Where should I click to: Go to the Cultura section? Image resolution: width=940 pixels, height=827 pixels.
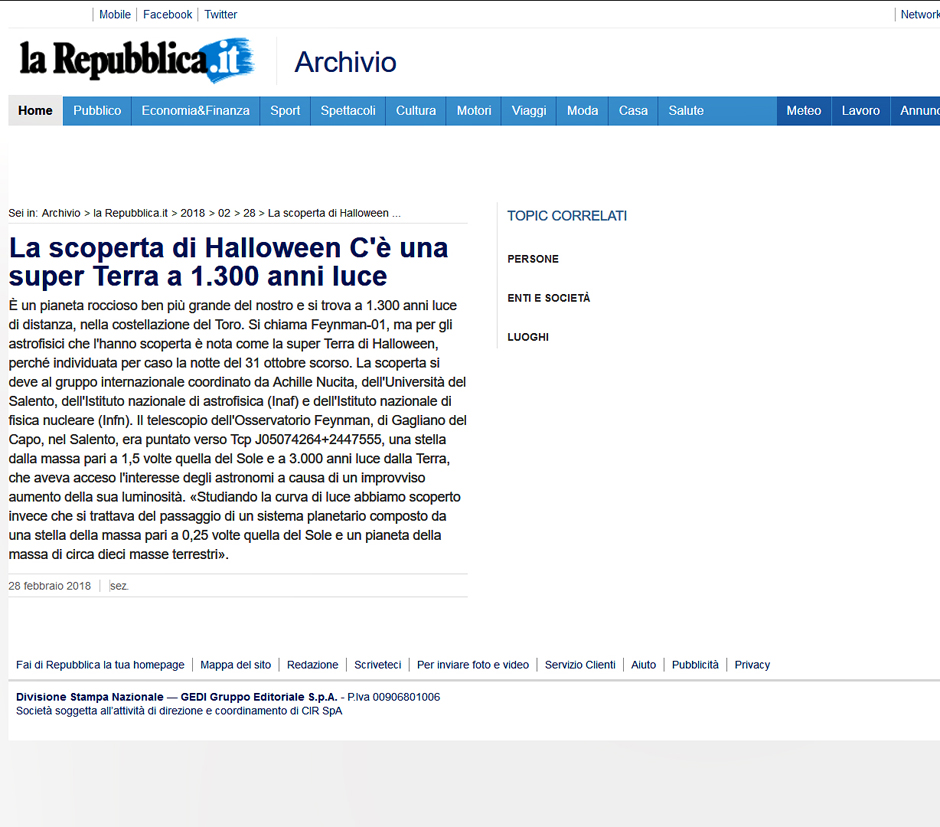416,111
